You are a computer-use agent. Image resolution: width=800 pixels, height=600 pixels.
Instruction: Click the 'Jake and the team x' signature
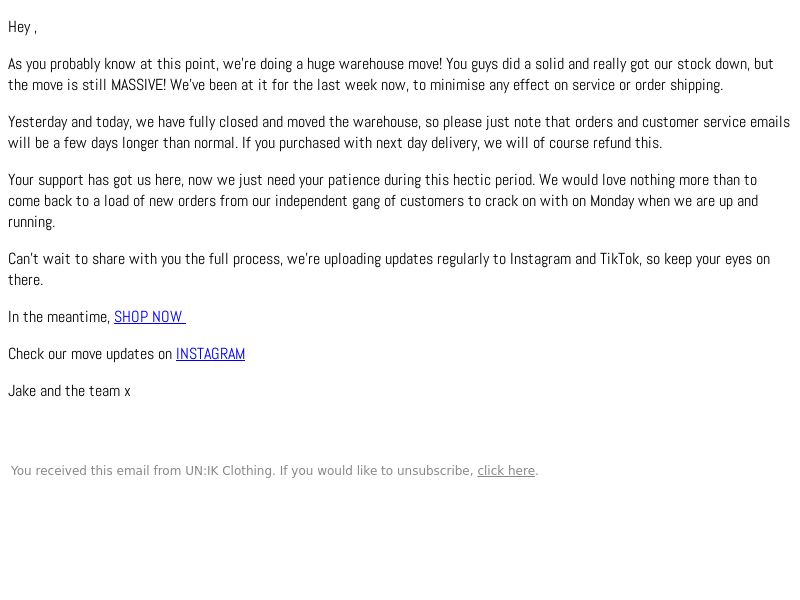(x=69, y=391)
